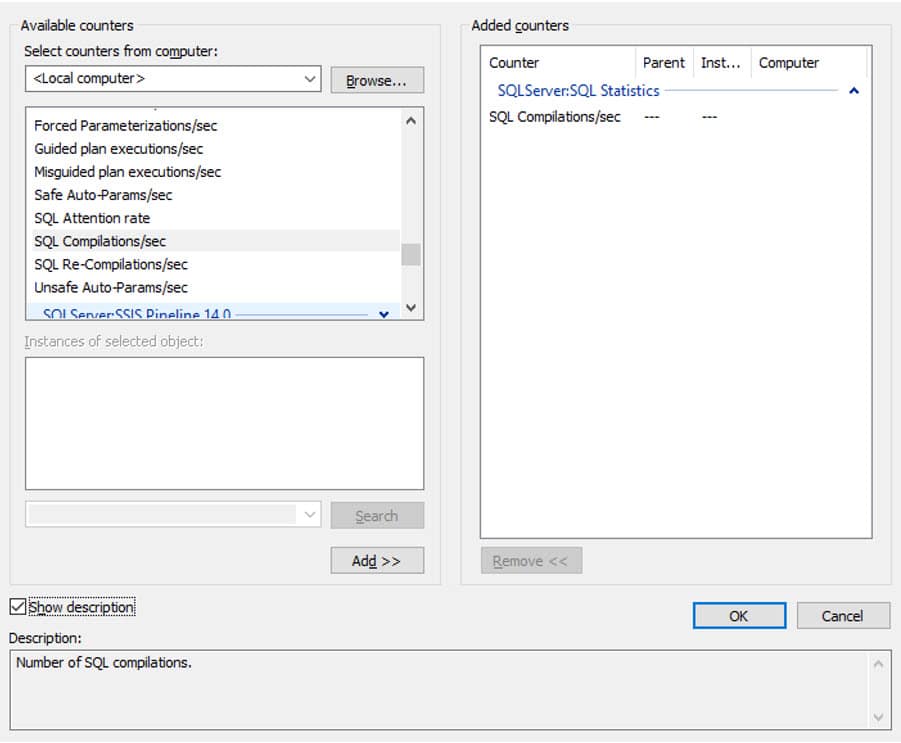This screenshot has height=743, width=901.
Task: Click the Remove << button
Action: click(x=530, y=561)
